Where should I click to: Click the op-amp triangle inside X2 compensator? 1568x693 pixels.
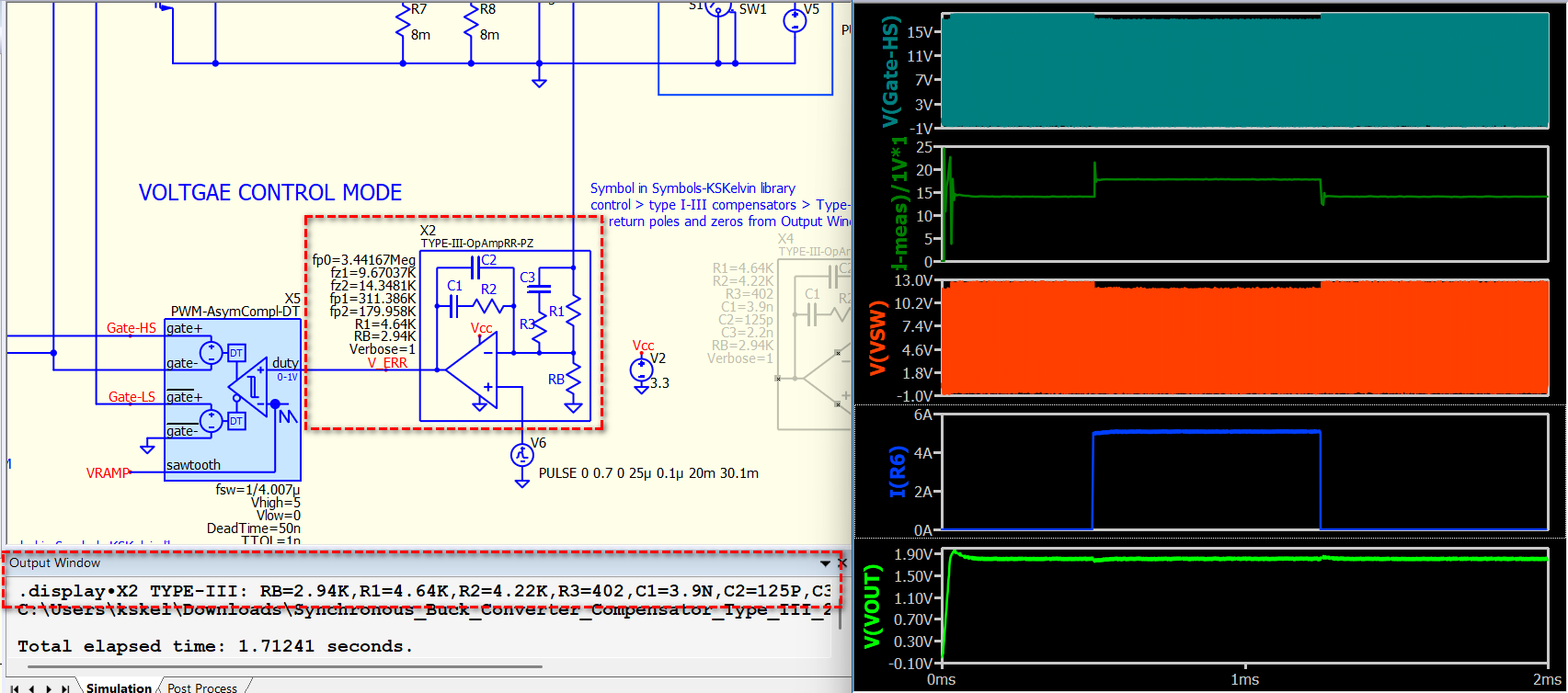click(471, 369)
